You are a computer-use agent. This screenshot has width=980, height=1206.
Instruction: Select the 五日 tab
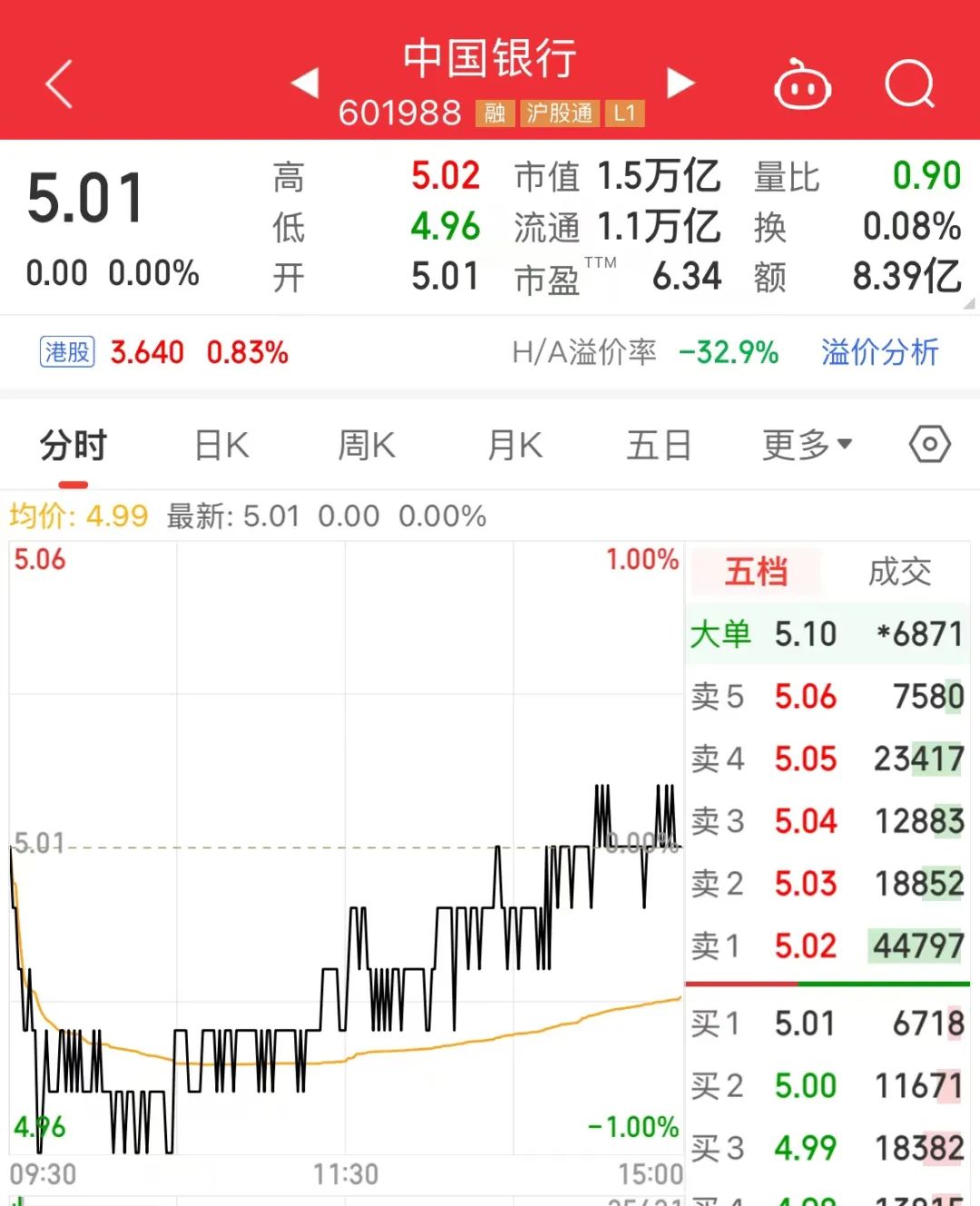pos(659,446)
